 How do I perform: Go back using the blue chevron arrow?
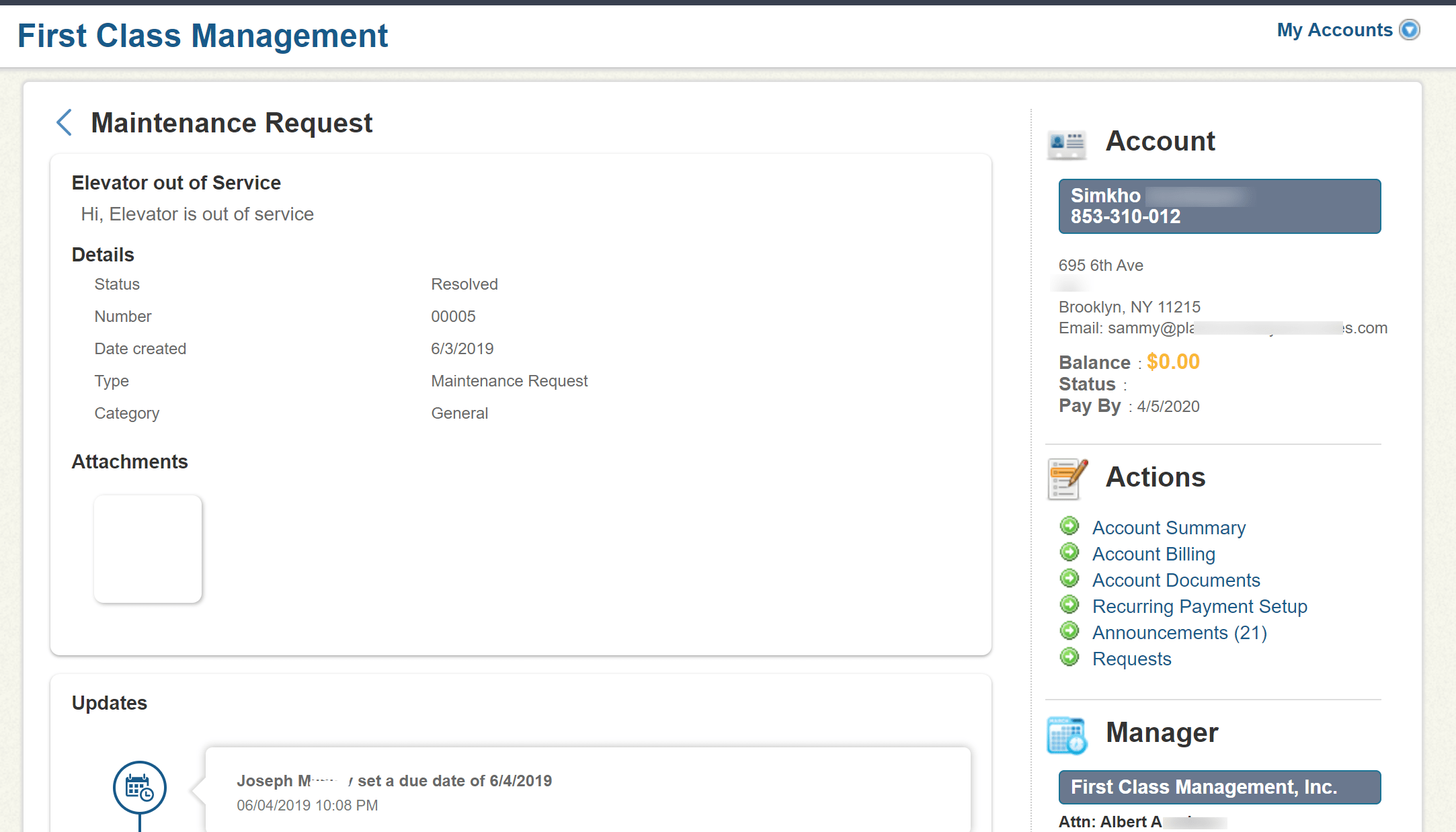coord(65,122)
